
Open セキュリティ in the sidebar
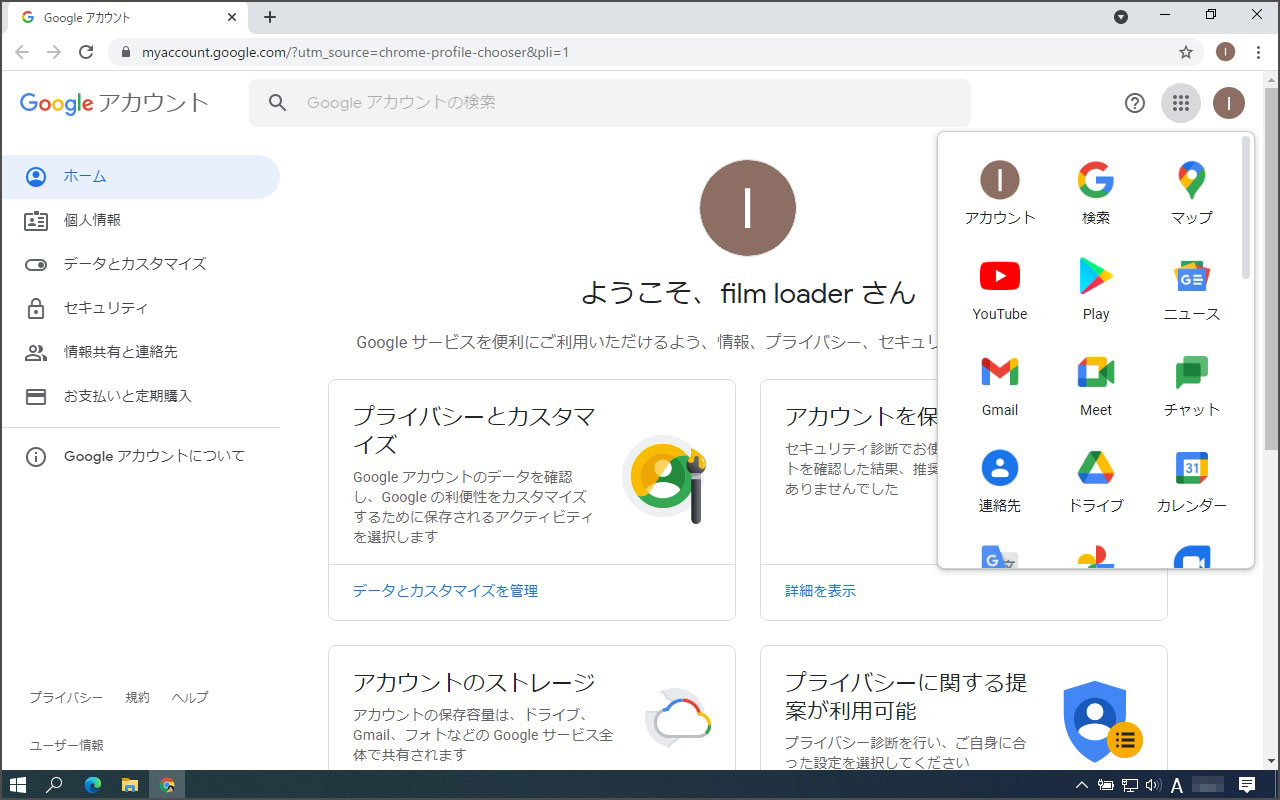[x=140, y=308]
